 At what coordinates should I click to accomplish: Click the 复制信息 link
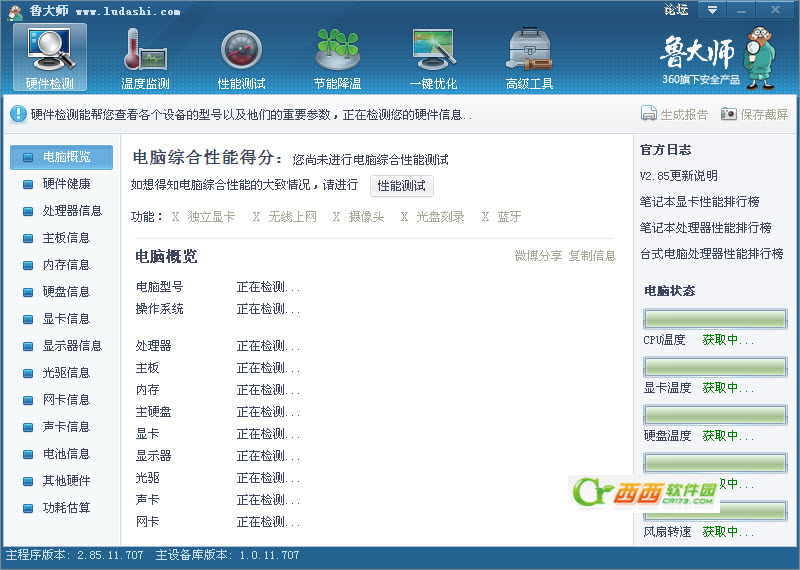tap(592, 256)
